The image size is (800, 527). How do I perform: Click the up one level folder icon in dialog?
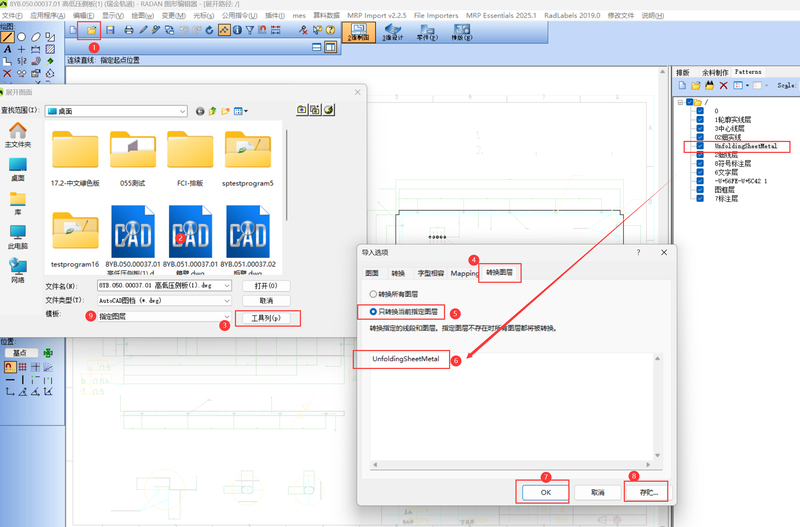(213, 110)
